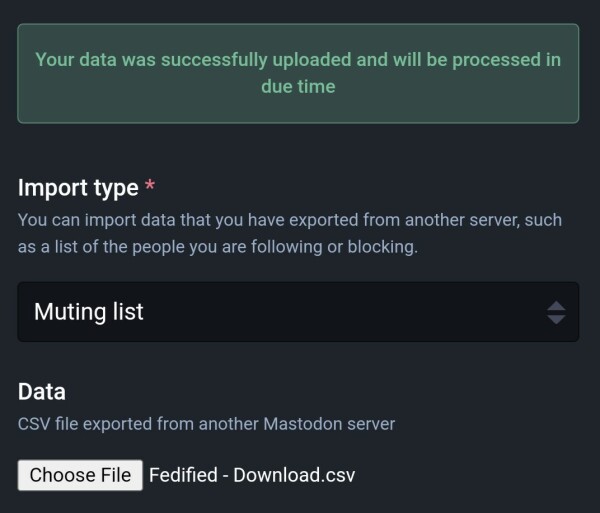The width and height of the screenshot is (600, 513).
Task: Click the Import type field label
Action: click(x=78, y=188)
